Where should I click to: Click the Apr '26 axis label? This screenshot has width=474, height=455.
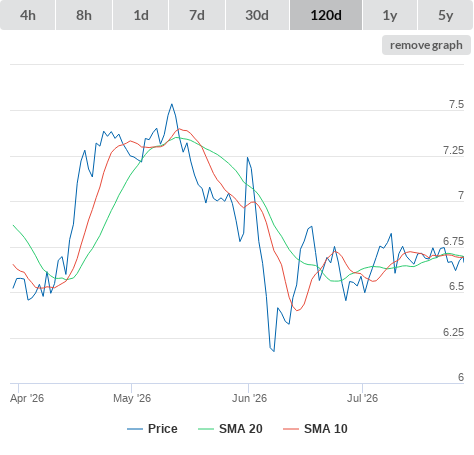(27, 398)
